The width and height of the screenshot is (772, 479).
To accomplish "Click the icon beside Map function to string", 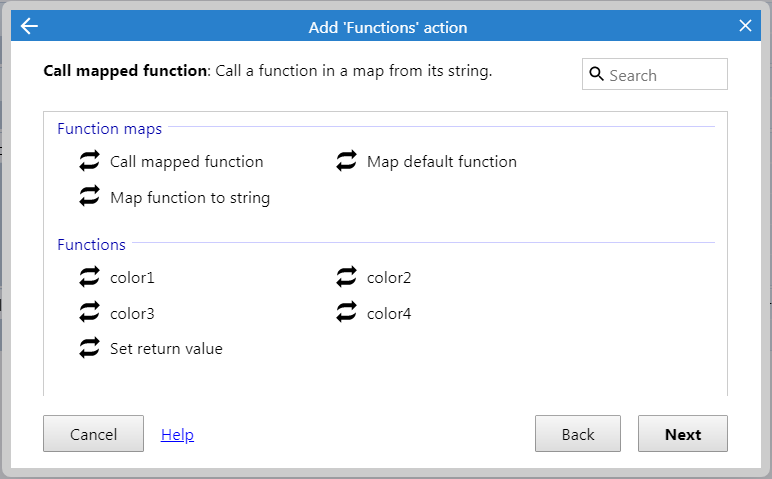I will (89, 196).
